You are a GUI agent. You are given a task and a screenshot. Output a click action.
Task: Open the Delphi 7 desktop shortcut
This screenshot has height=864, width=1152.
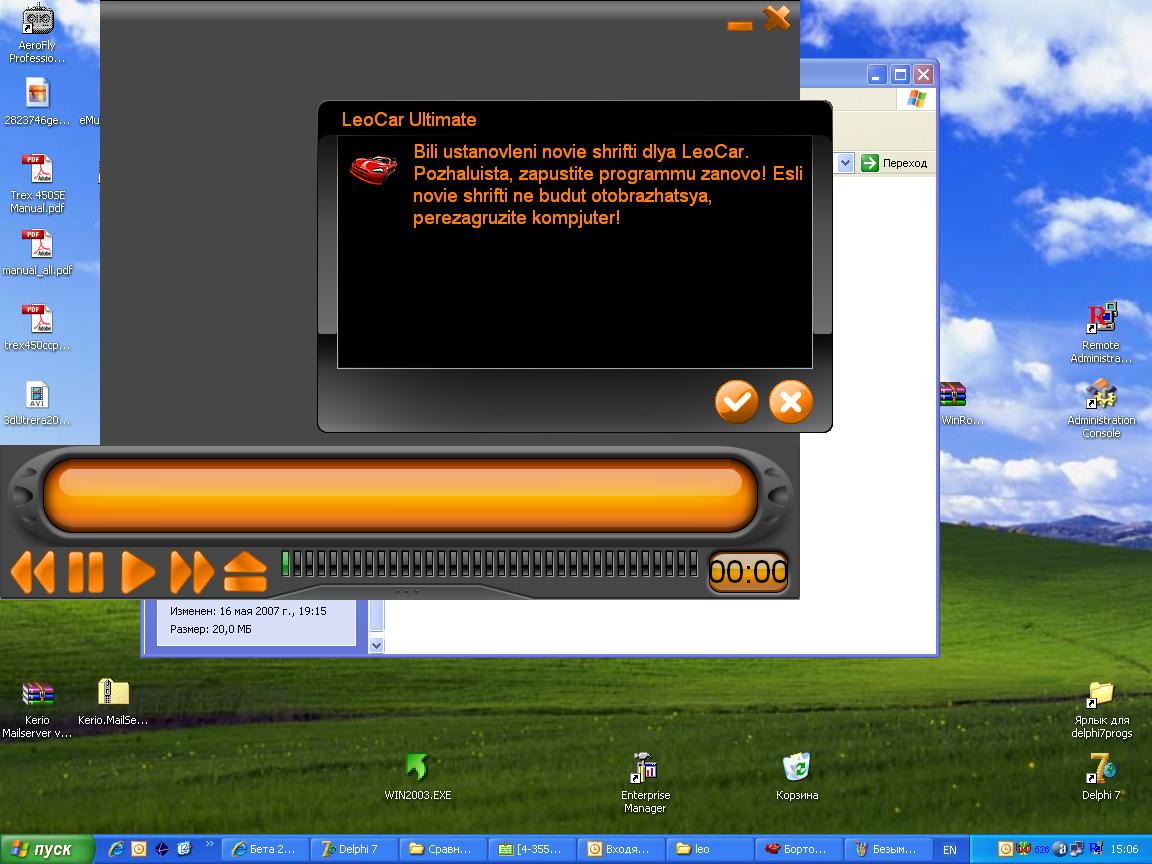1101,777
